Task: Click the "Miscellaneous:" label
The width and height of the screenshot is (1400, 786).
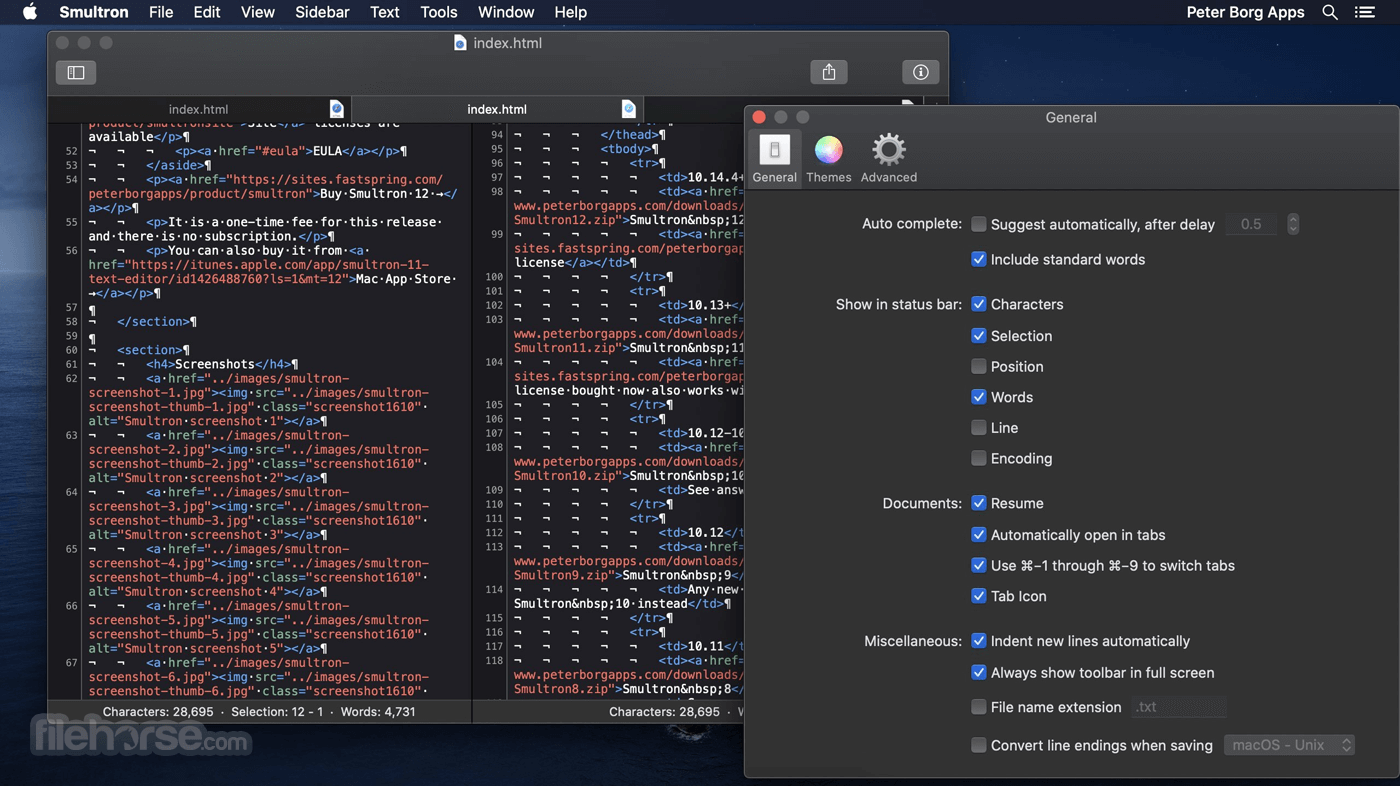Action: pyautogui.click(x=913, y=641)
